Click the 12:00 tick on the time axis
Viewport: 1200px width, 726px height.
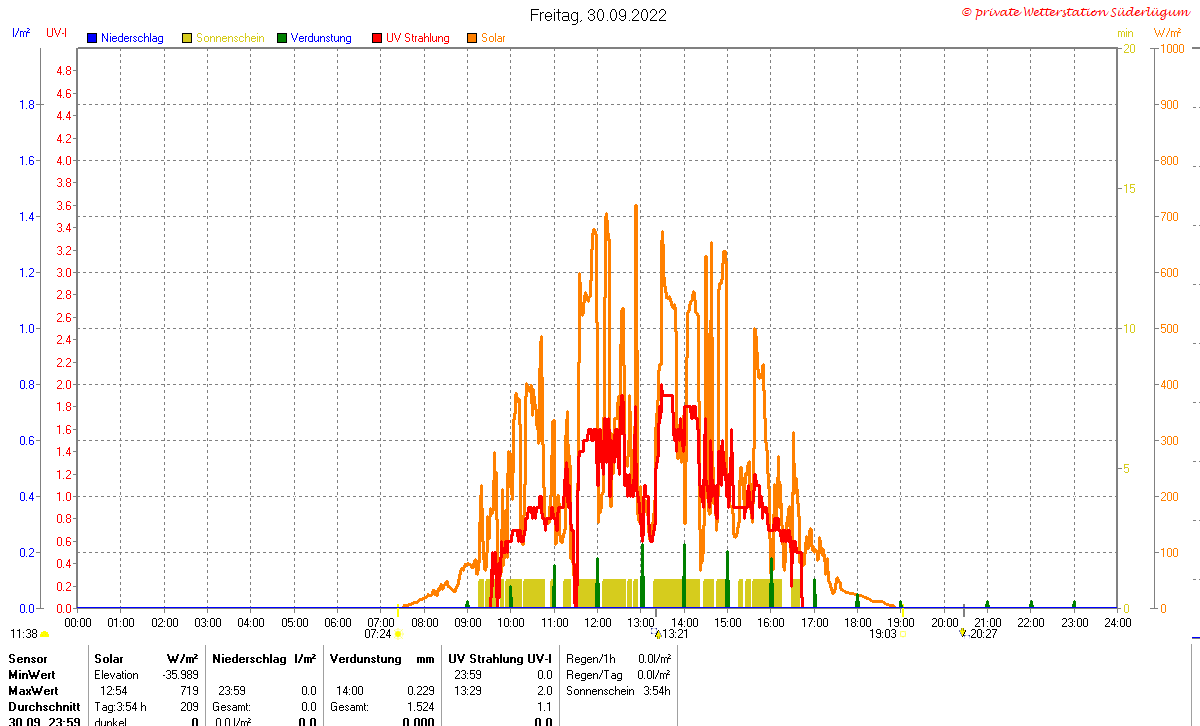point(598,622)
